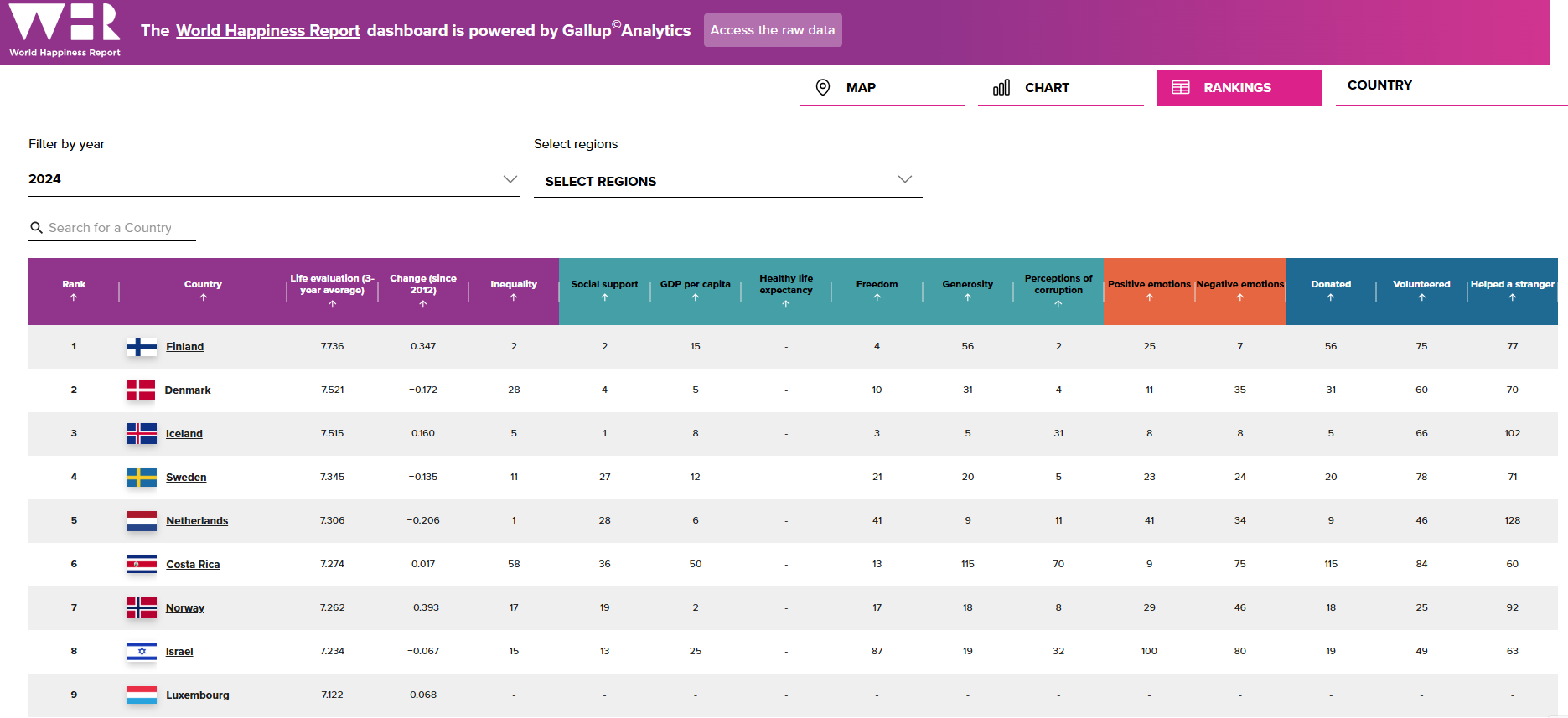
Task: Click the Finland flag icon
Action: (142, 347)
